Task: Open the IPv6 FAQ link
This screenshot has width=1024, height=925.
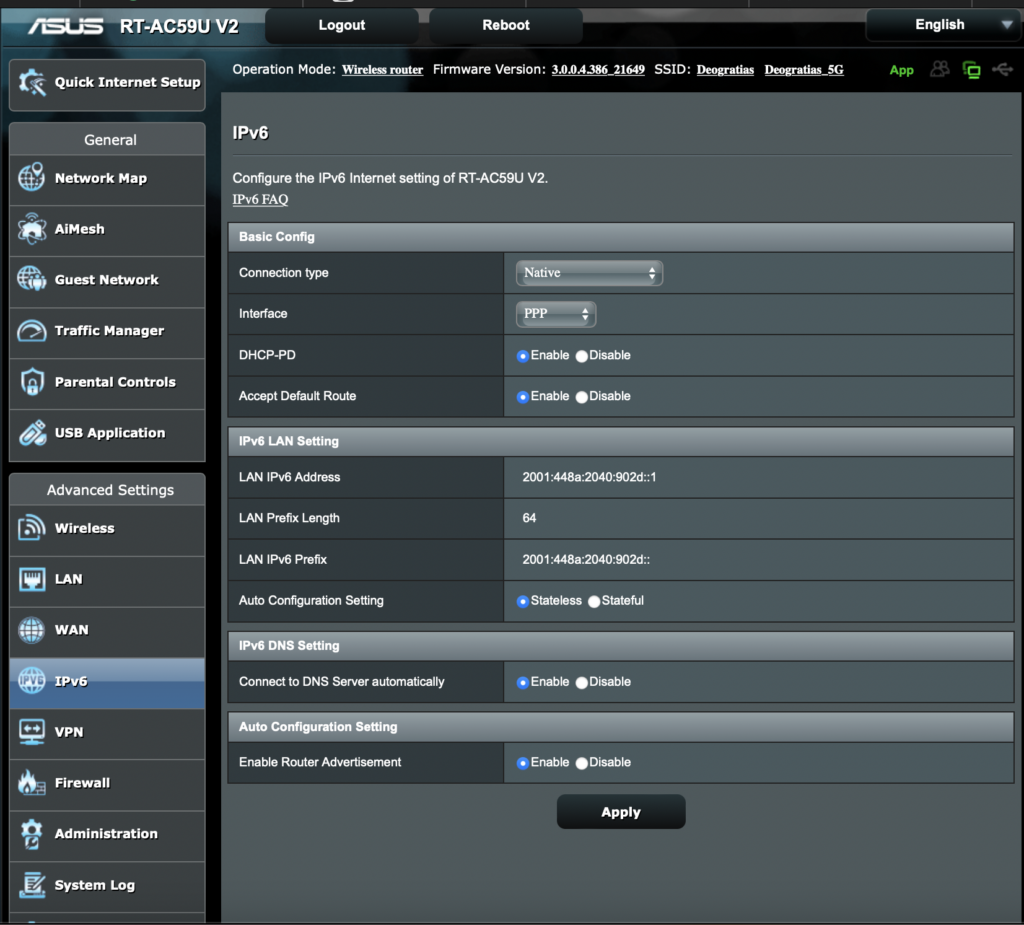Action: (x=260, y=200)
